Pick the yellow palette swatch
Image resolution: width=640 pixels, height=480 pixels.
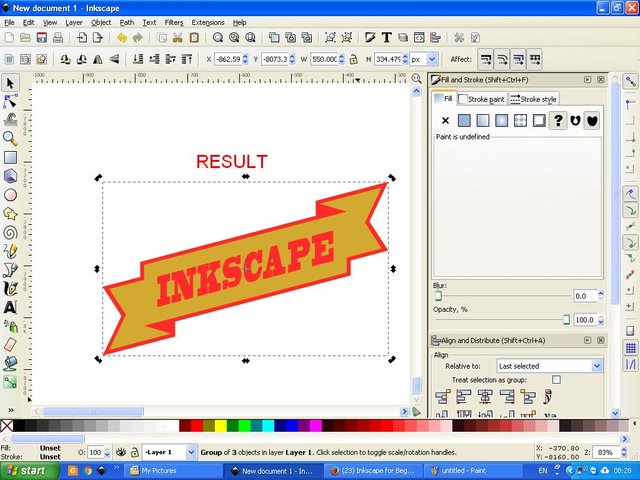tap(221, 426)
